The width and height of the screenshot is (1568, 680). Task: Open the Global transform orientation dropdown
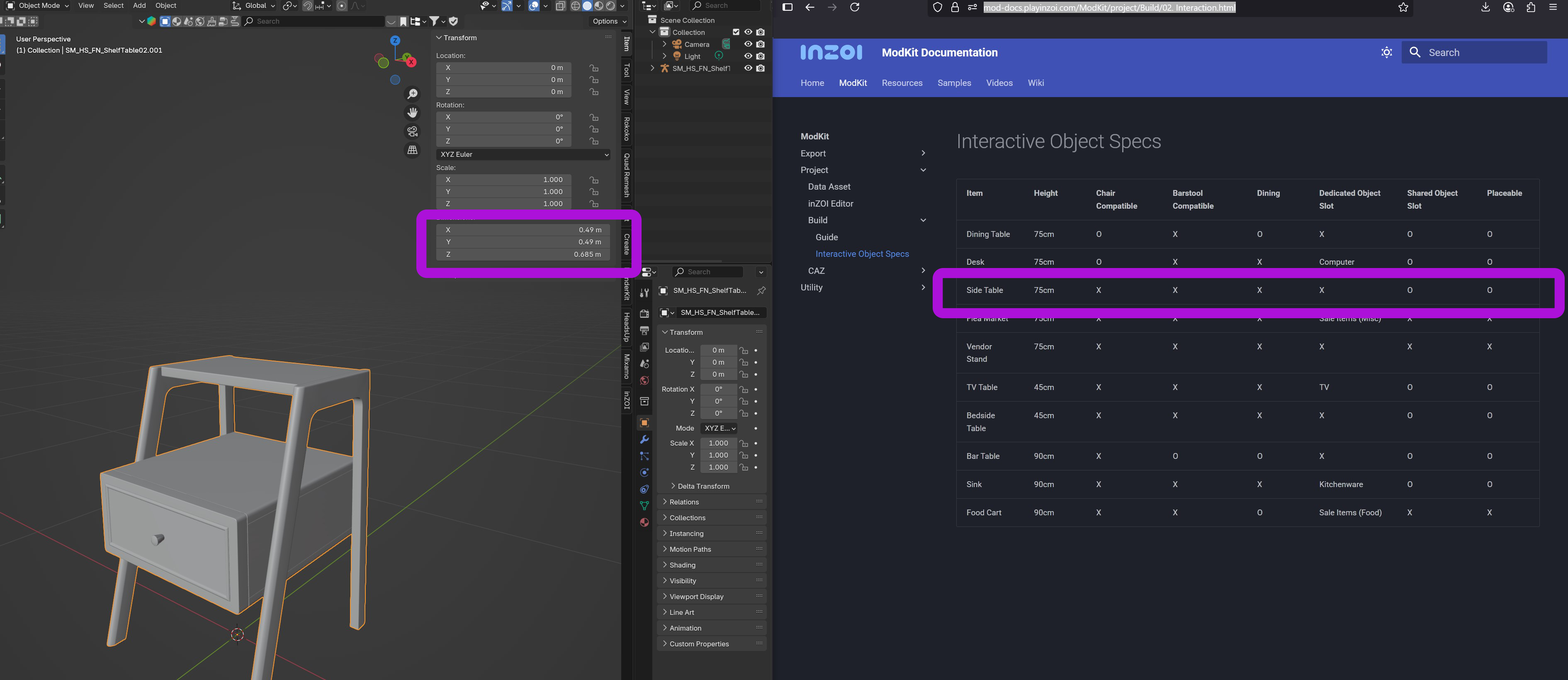255,5
